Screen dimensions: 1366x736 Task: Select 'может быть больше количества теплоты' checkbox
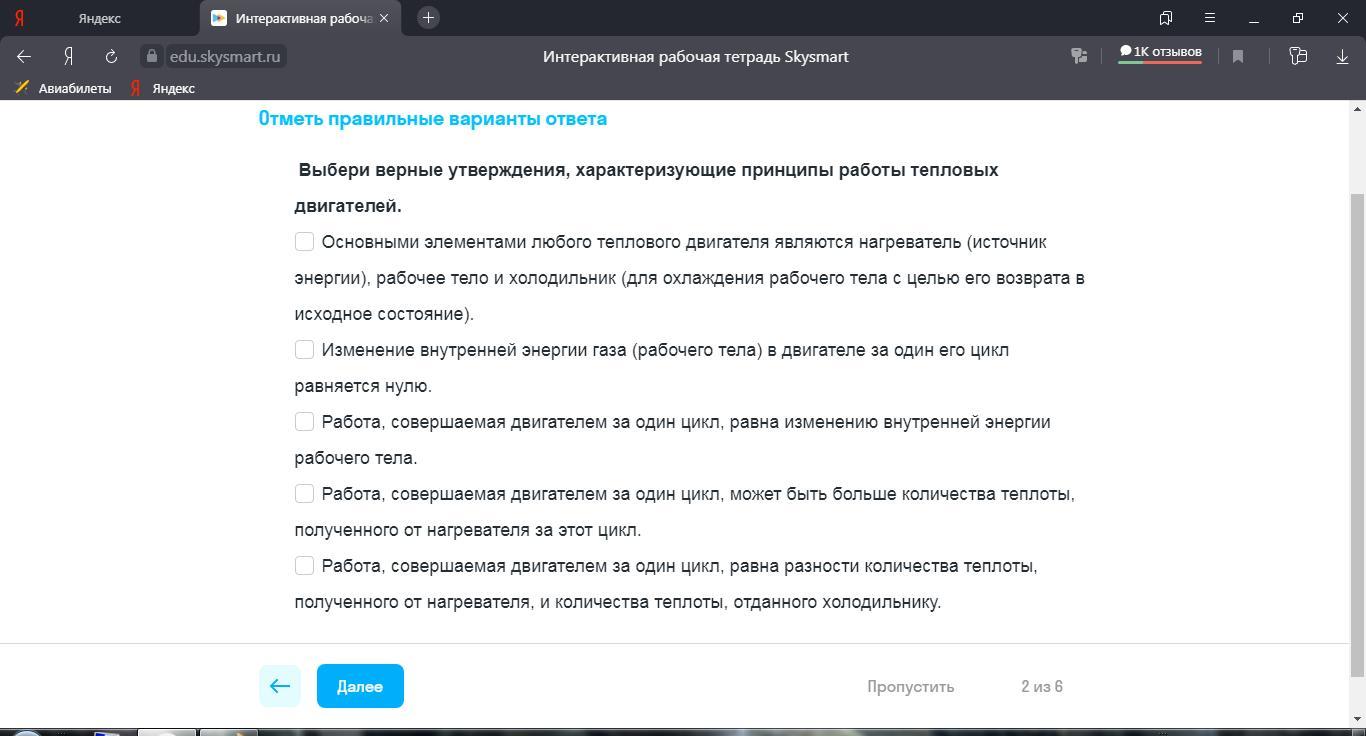(x=305, y=494)
